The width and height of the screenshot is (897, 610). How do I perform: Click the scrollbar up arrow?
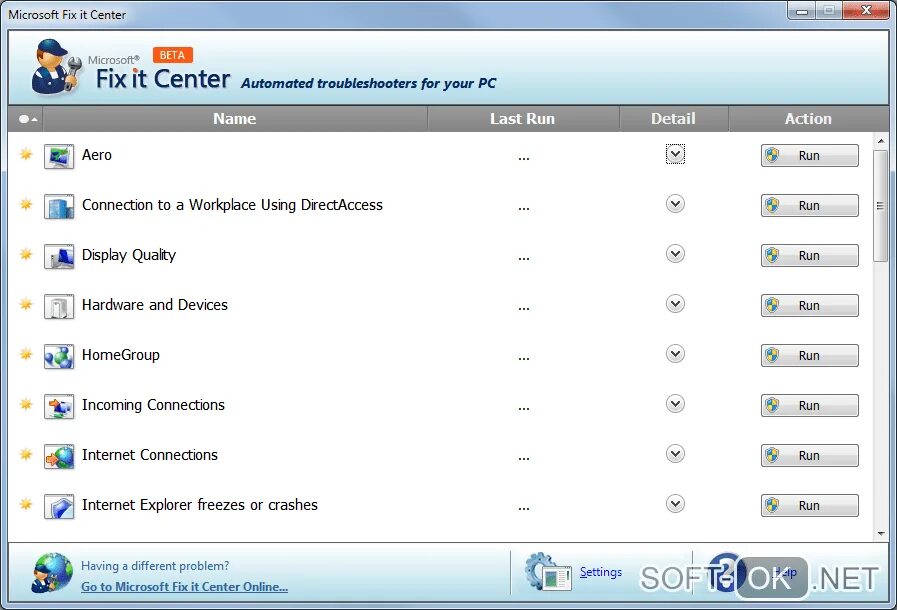pyautogui.click(x=881, y=141)
